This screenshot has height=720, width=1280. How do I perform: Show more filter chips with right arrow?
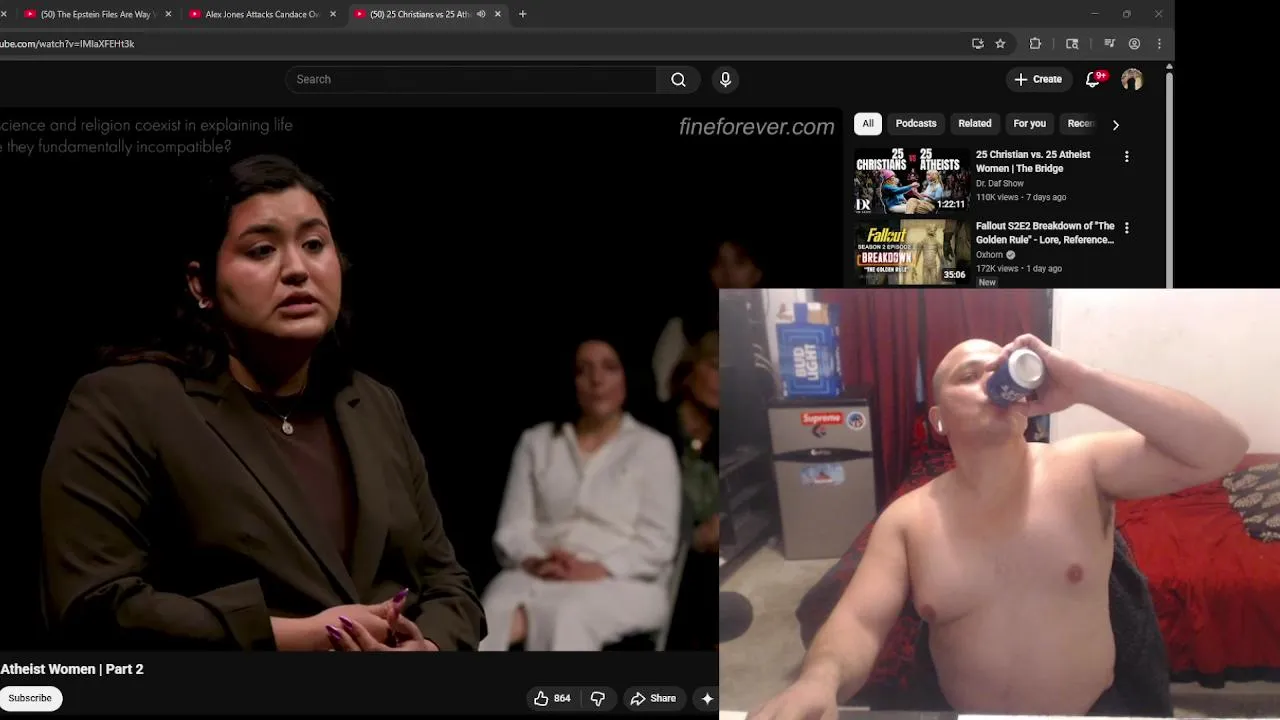point(1116,125)
